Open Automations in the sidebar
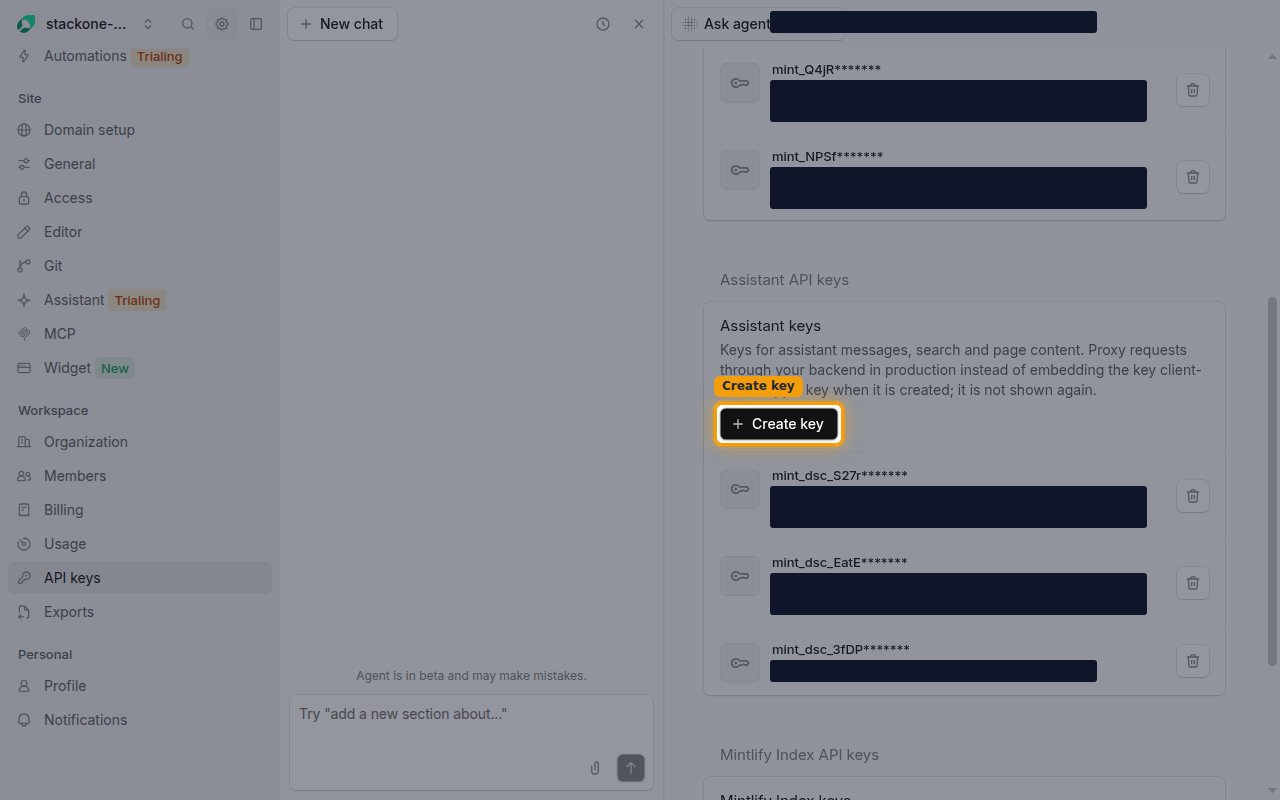 [140, 56]
